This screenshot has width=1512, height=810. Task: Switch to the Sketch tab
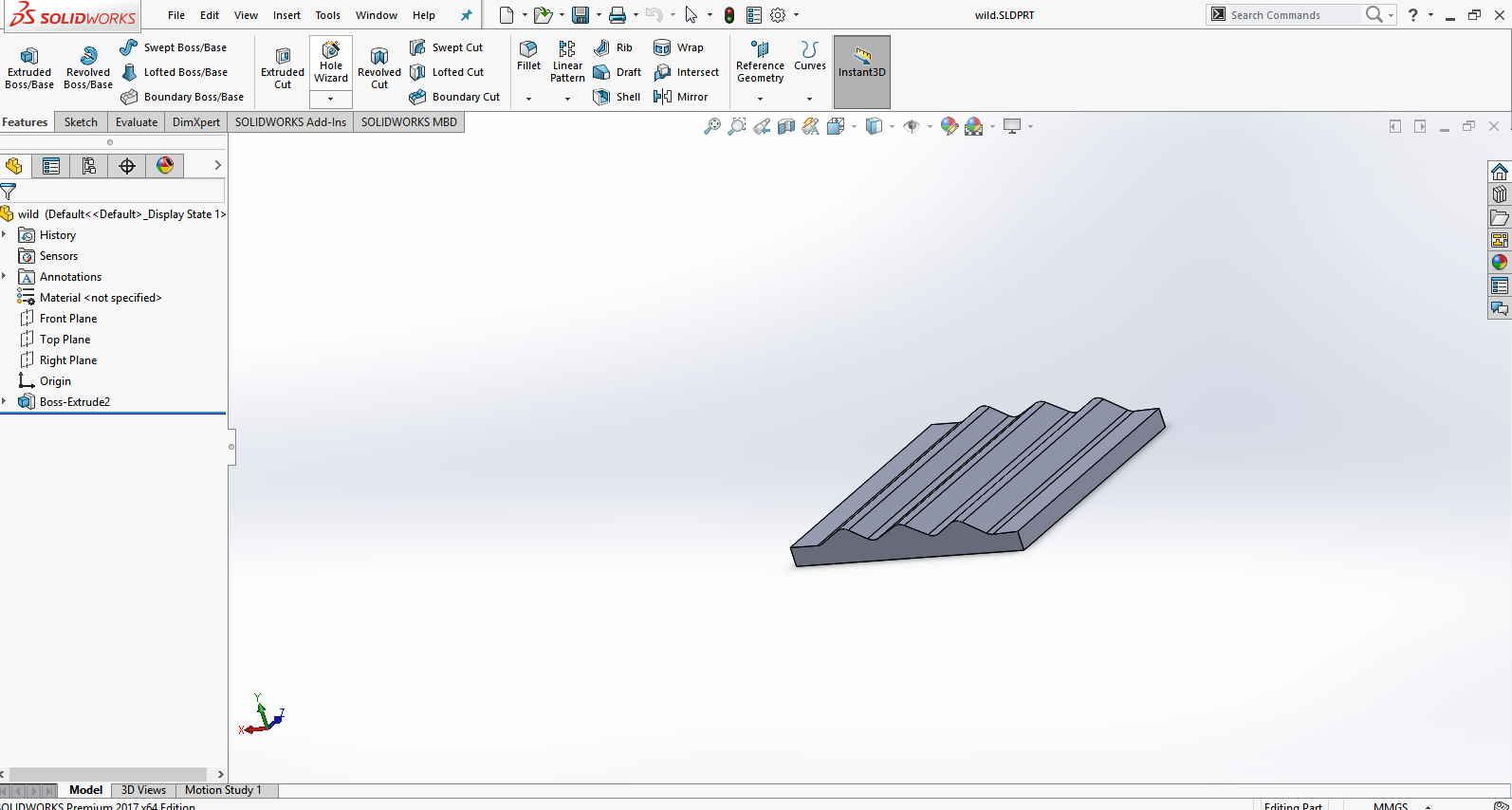click(x=81, y=122)
